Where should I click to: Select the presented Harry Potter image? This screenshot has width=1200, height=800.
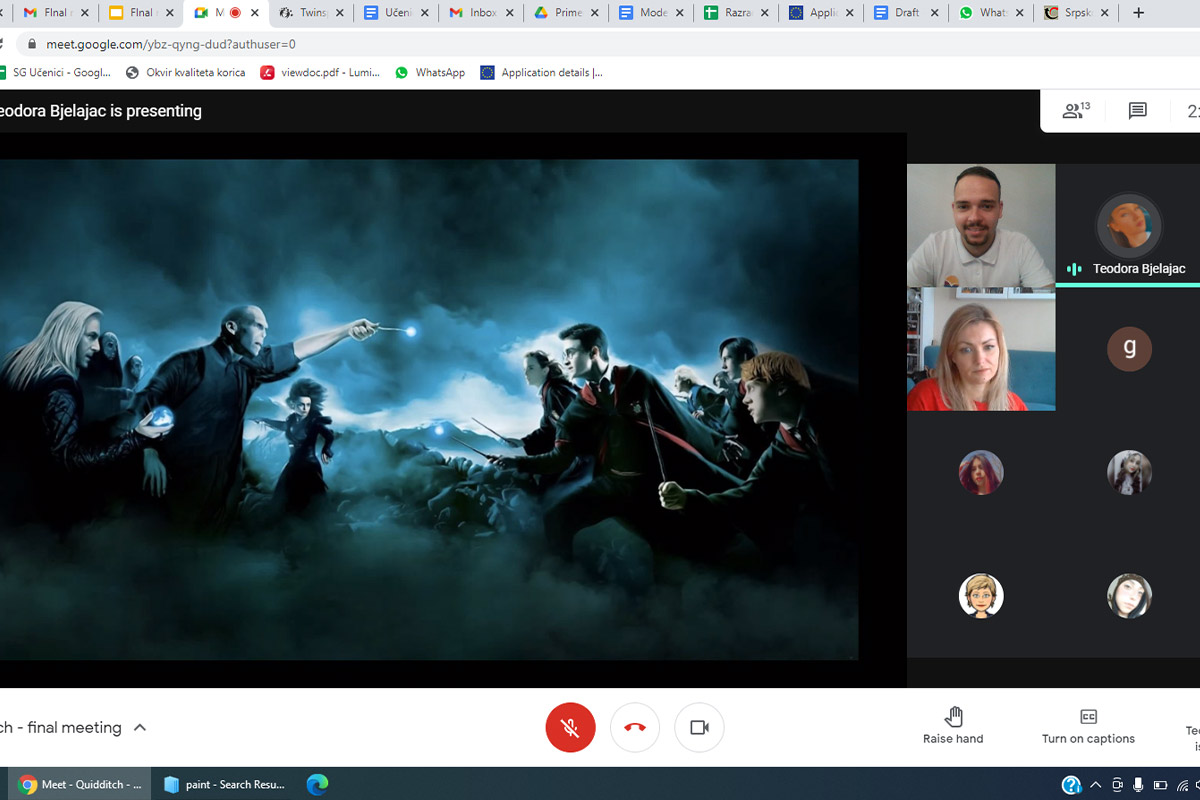pos(429,409)
